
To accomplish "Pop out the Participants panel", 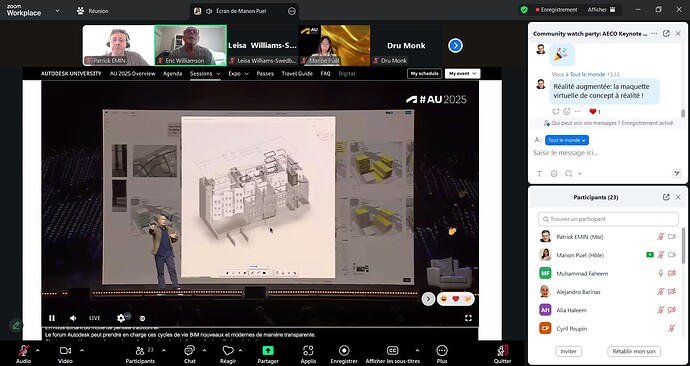I will (666, 197).
